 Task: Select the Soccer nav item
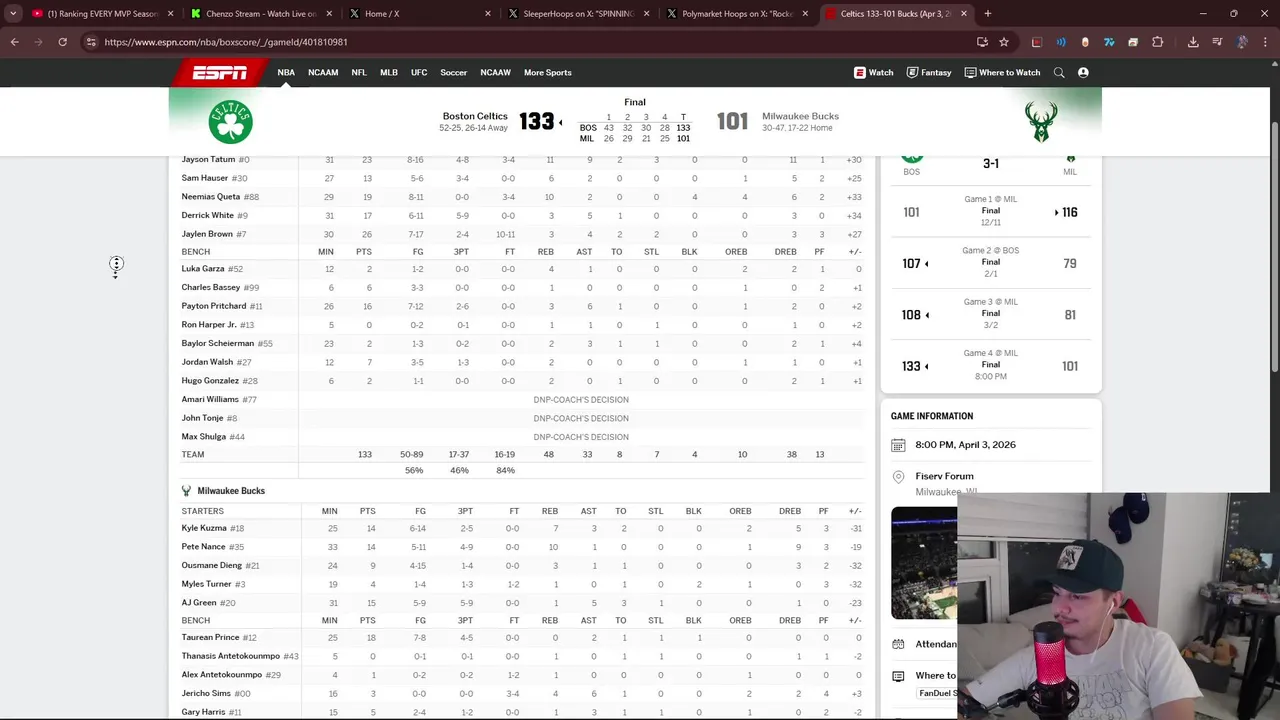click(x=454, y=72)
